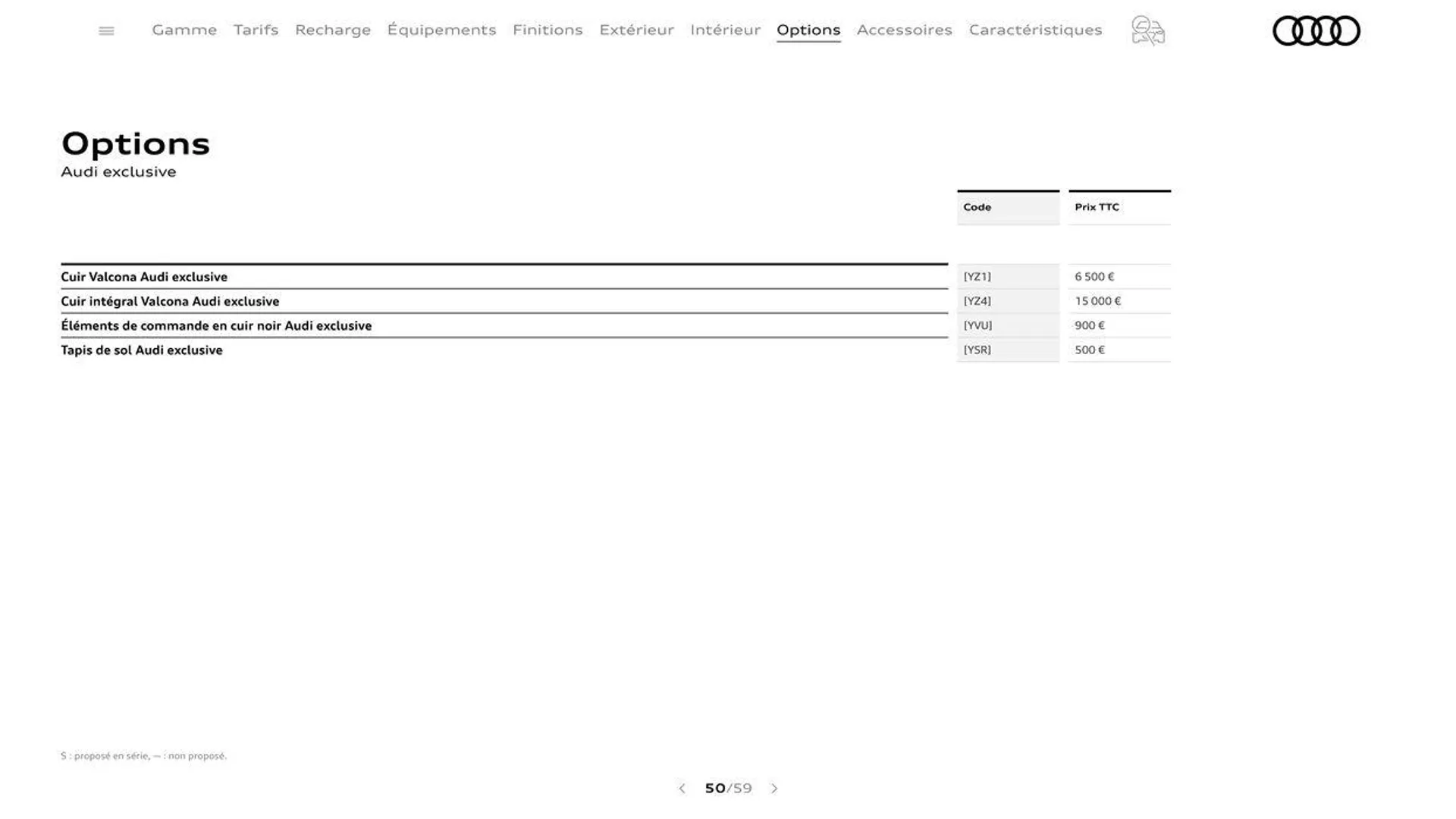
Task: Open the contact advisor chat icon
Action: 1148,31
